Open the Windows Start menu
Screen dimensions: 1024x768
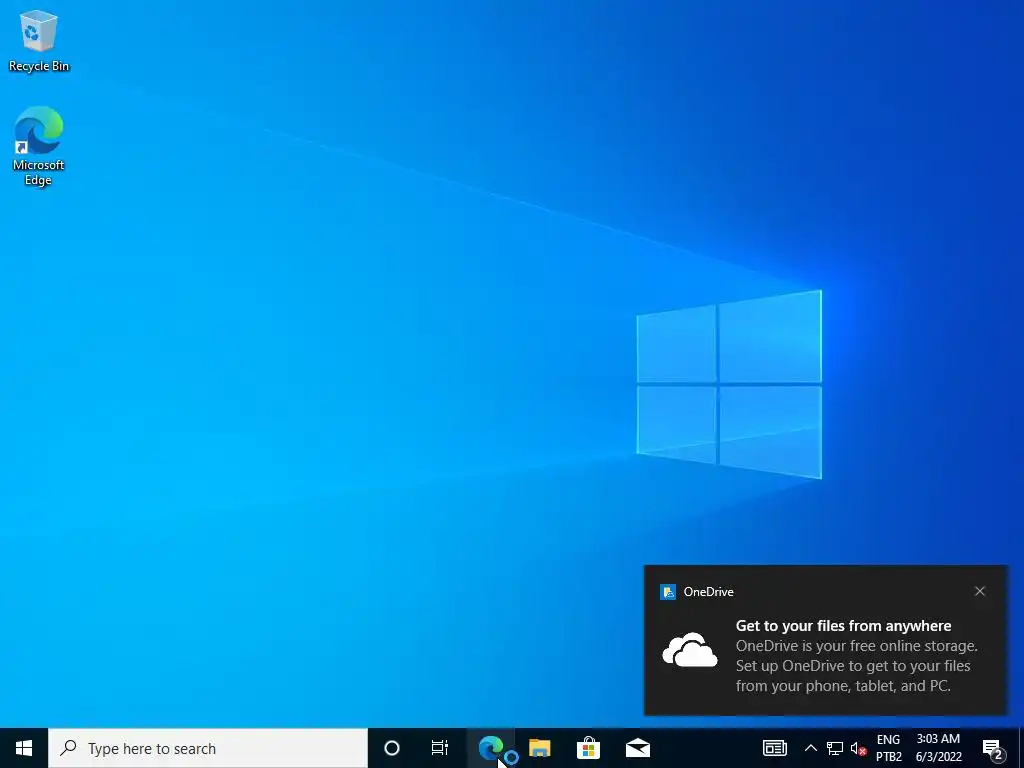point(24,748)
